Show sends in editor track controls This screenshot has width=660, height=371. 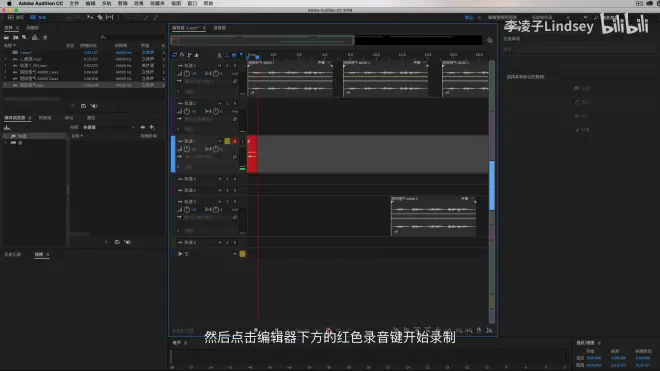(x=189, y=55)
